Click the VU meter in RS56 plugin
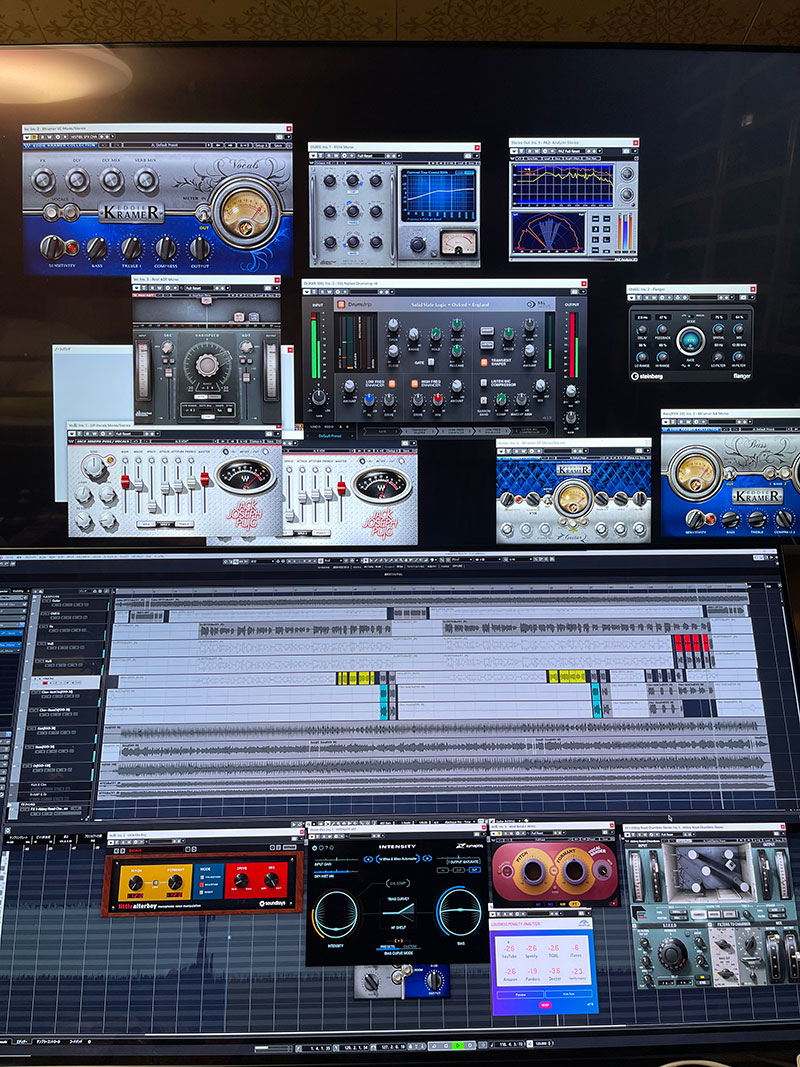 pos(459,242)
